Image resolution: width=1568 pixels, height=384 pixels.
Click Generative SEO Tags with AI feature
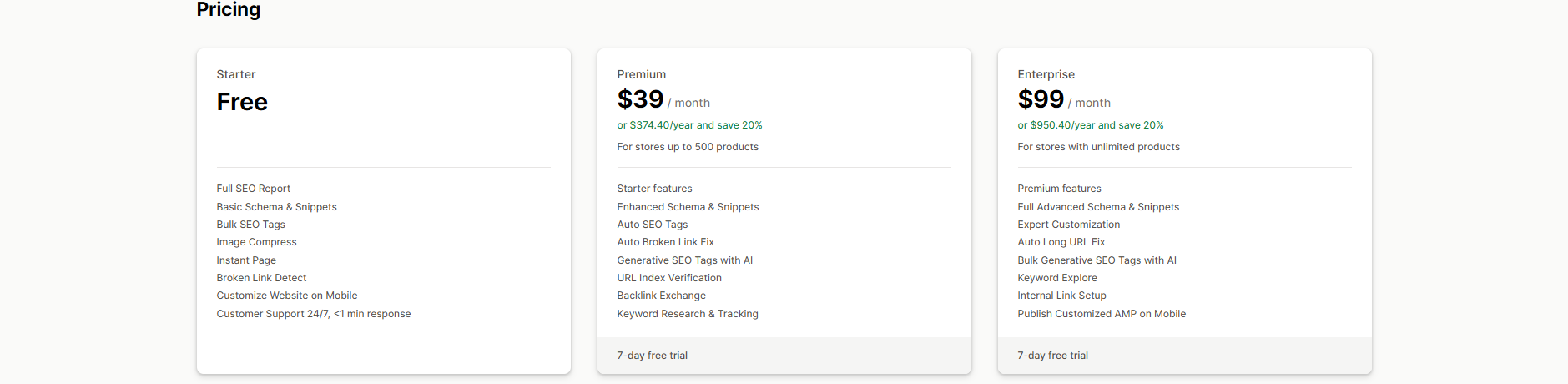coord(684,260)
